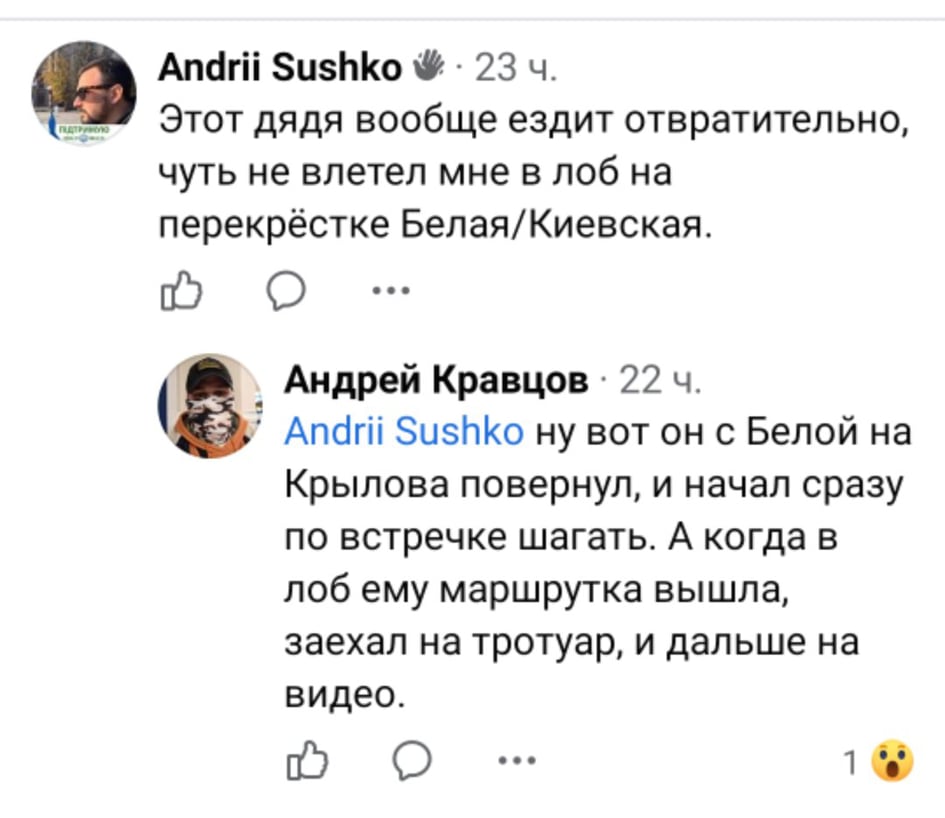Reply to Andrii Sushko's comment via bubble icon

click(x=286, y=293)
